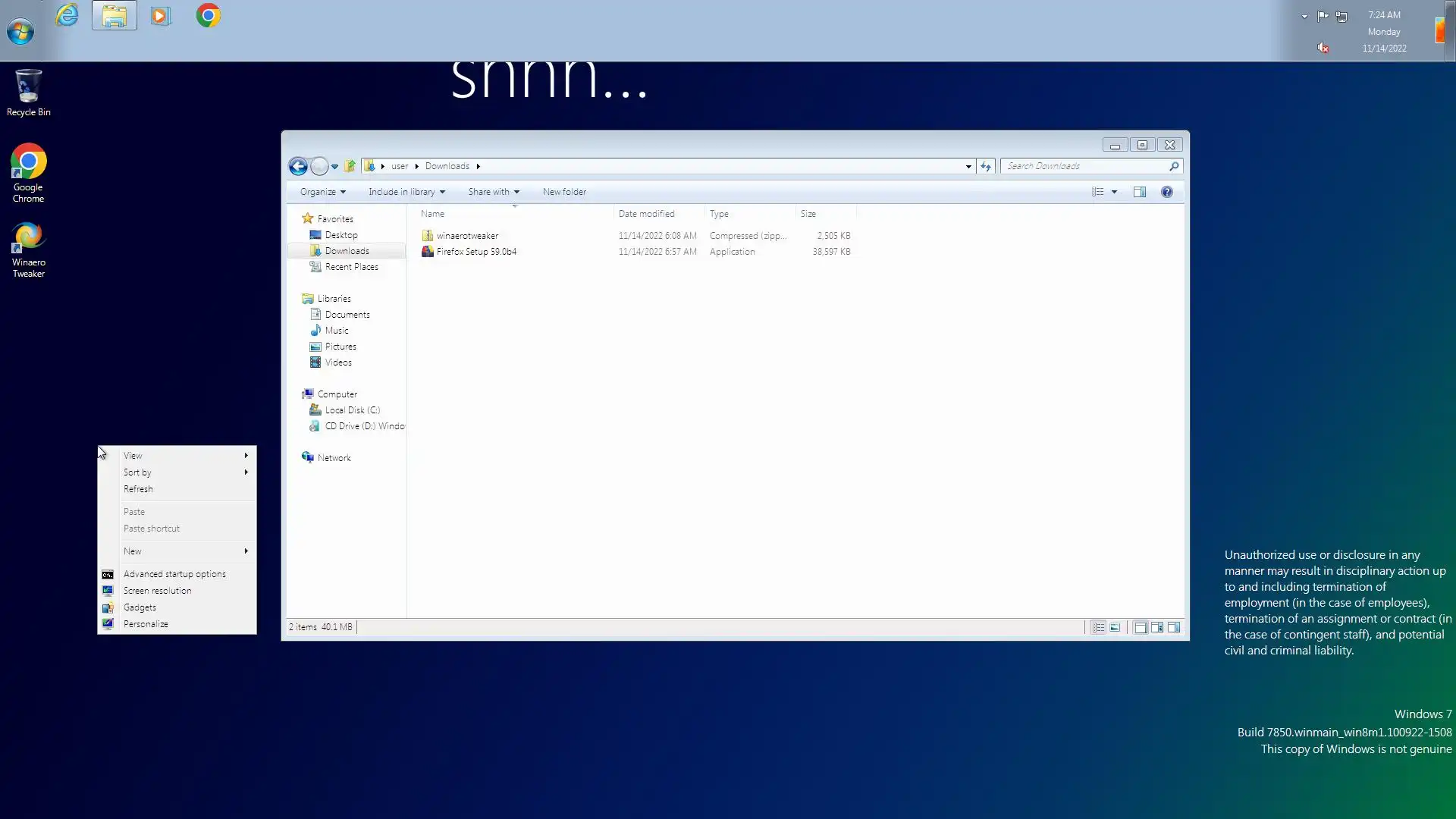Expand the address bar history dropdown
The width and height of the screenshot is (1456, 819).
click(968, 166)
